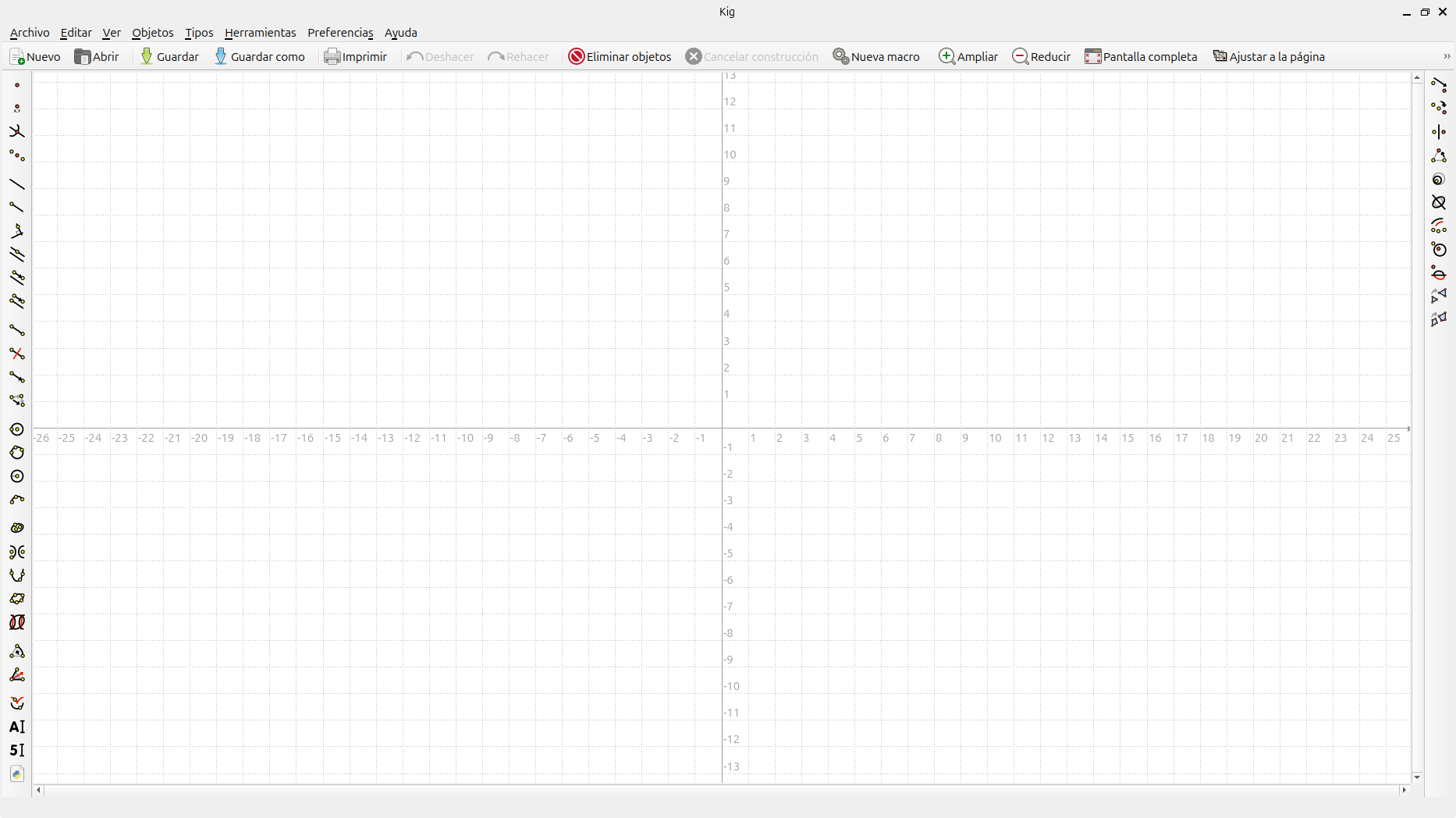The image size is (1456, 818).
Task: Open the Objetos menu
Action: 152,33
